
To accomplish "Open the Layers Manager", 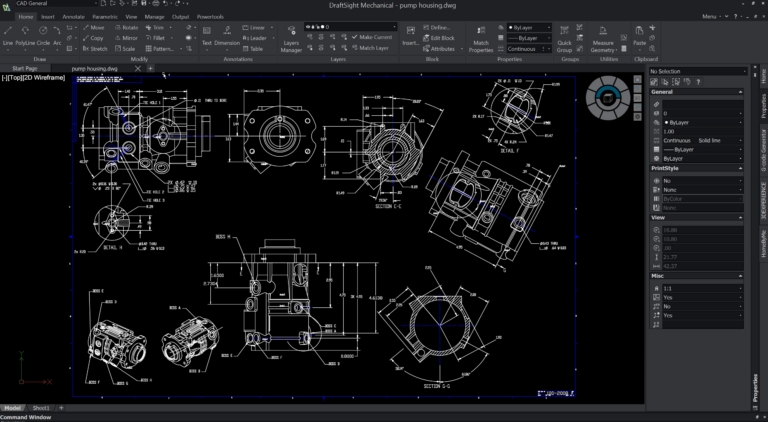I will 291,39.
